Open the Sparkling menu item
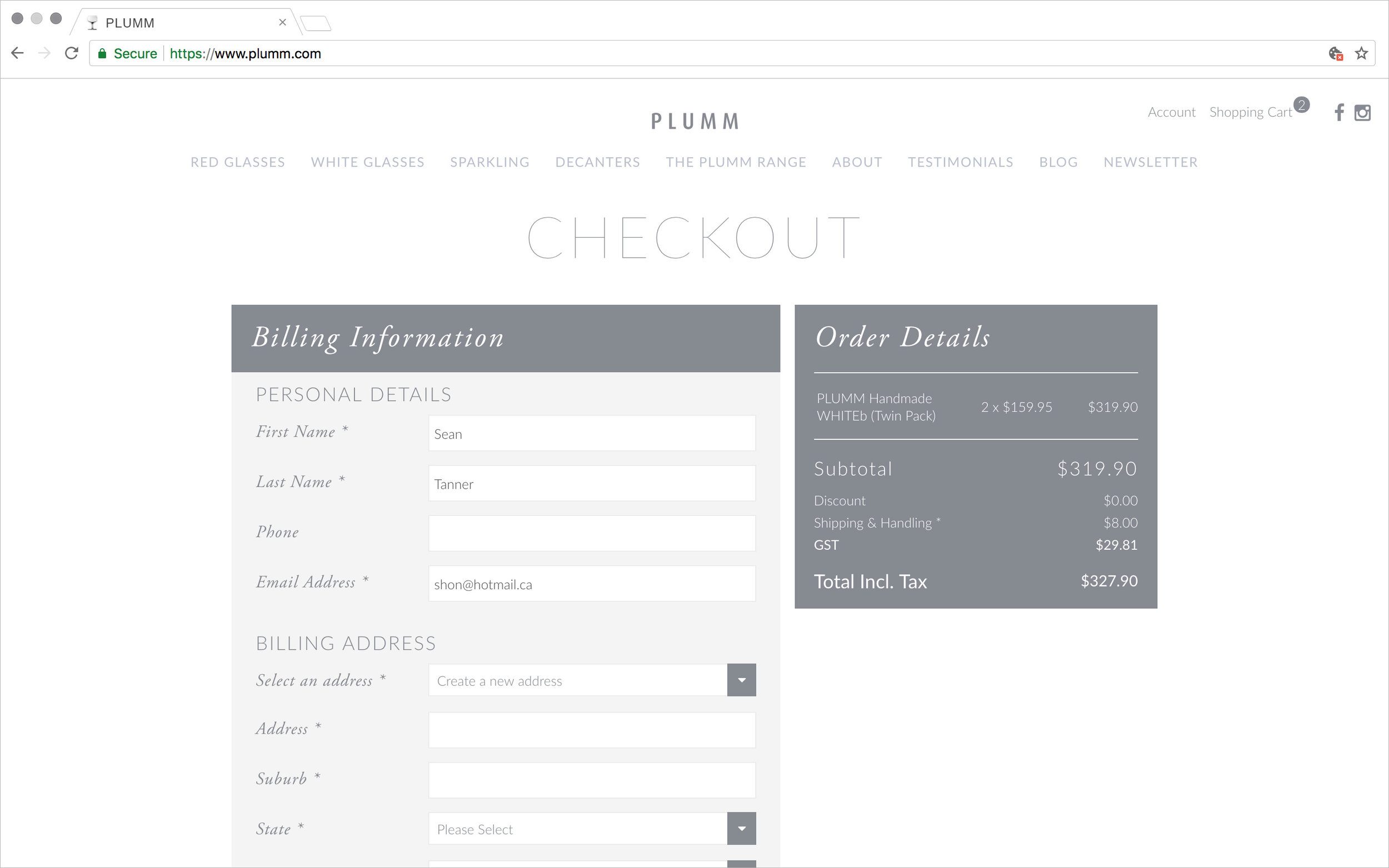 490,163
